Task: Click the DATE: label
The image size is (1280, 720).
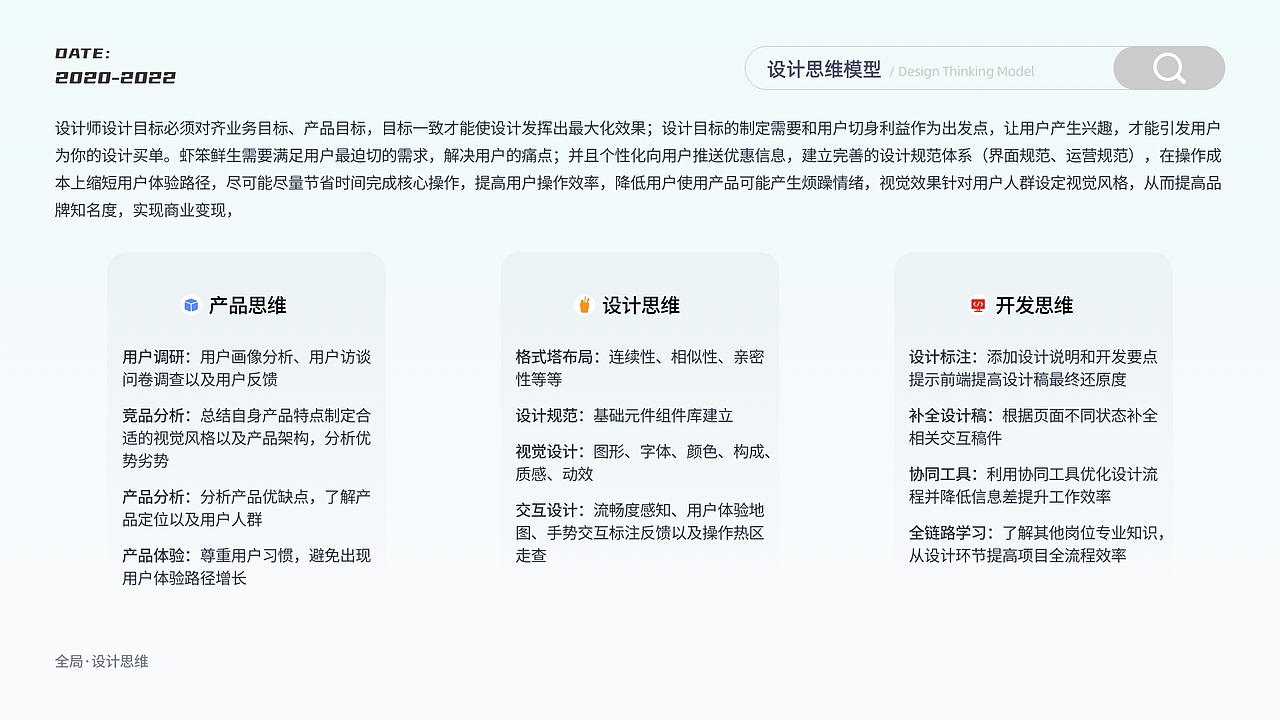Action: coord(83,54)
